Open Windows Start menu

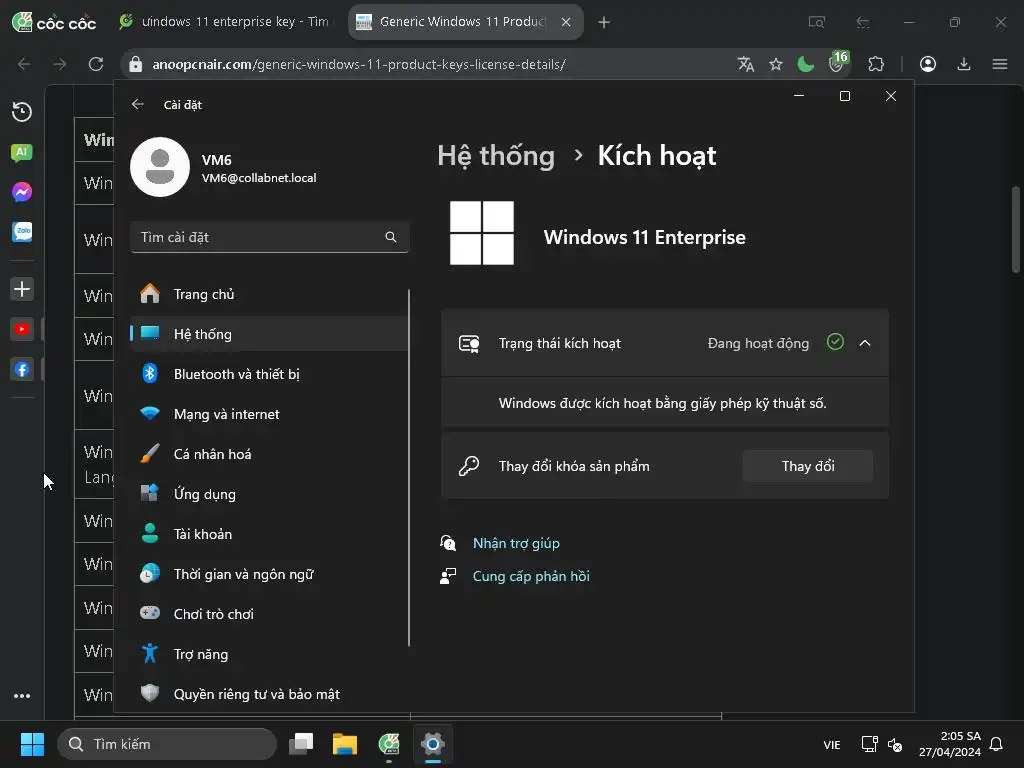[x=32, y=744]
